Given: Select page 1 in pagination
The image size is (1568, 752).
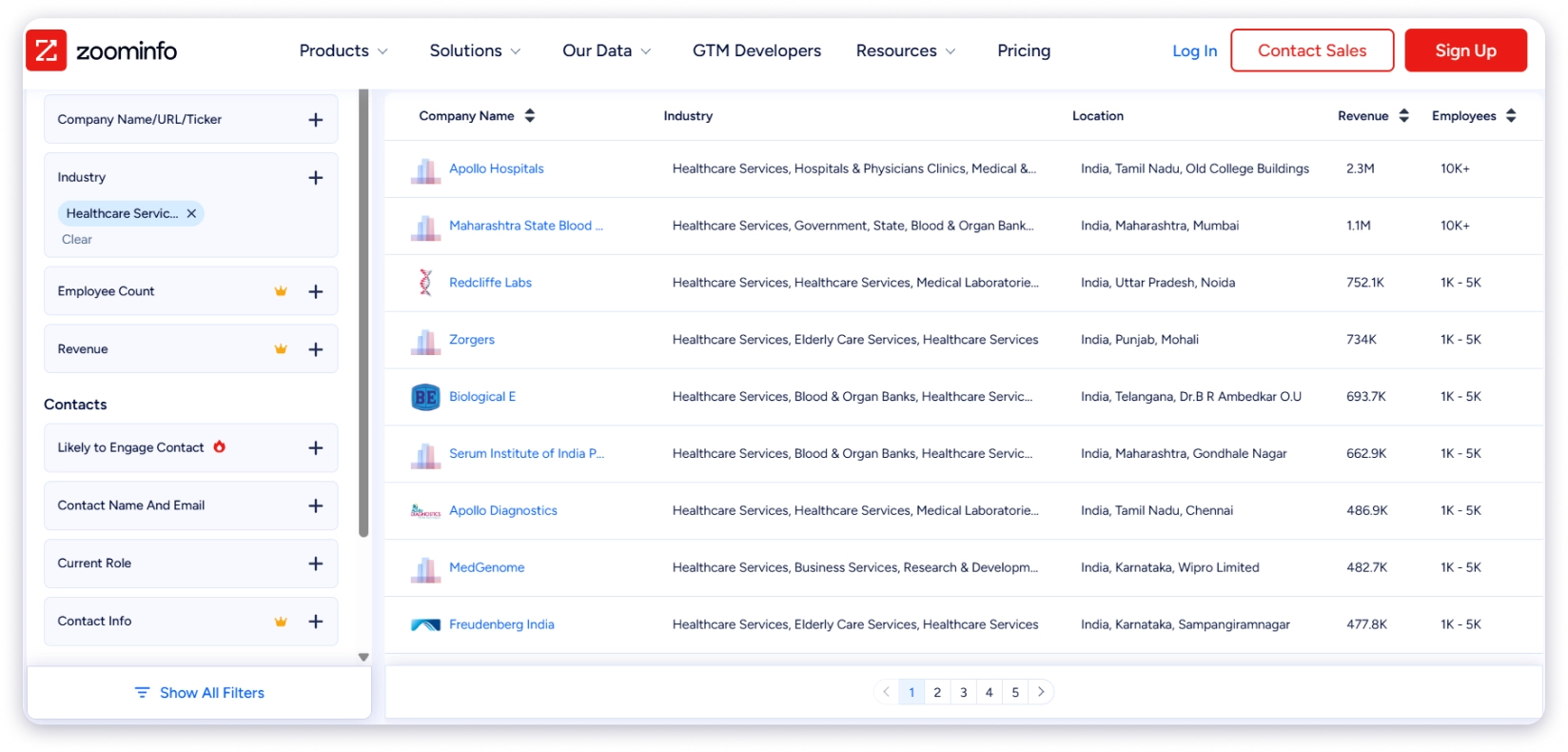Looking at the screenshot, I should coord(911,692).
